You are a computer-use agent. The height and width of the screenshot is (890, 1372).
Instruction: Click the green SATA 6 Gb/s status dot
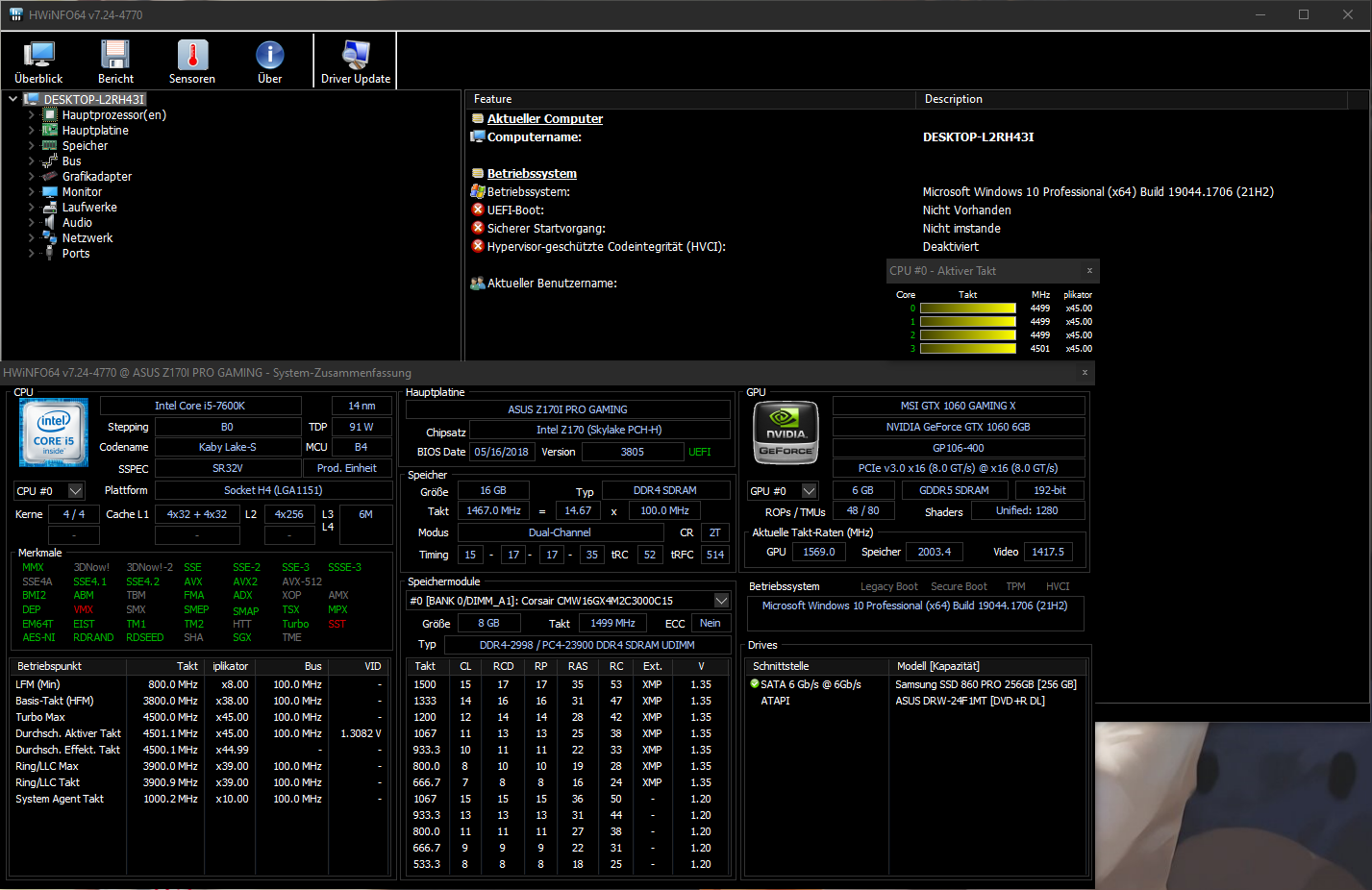tap(755, 684)
